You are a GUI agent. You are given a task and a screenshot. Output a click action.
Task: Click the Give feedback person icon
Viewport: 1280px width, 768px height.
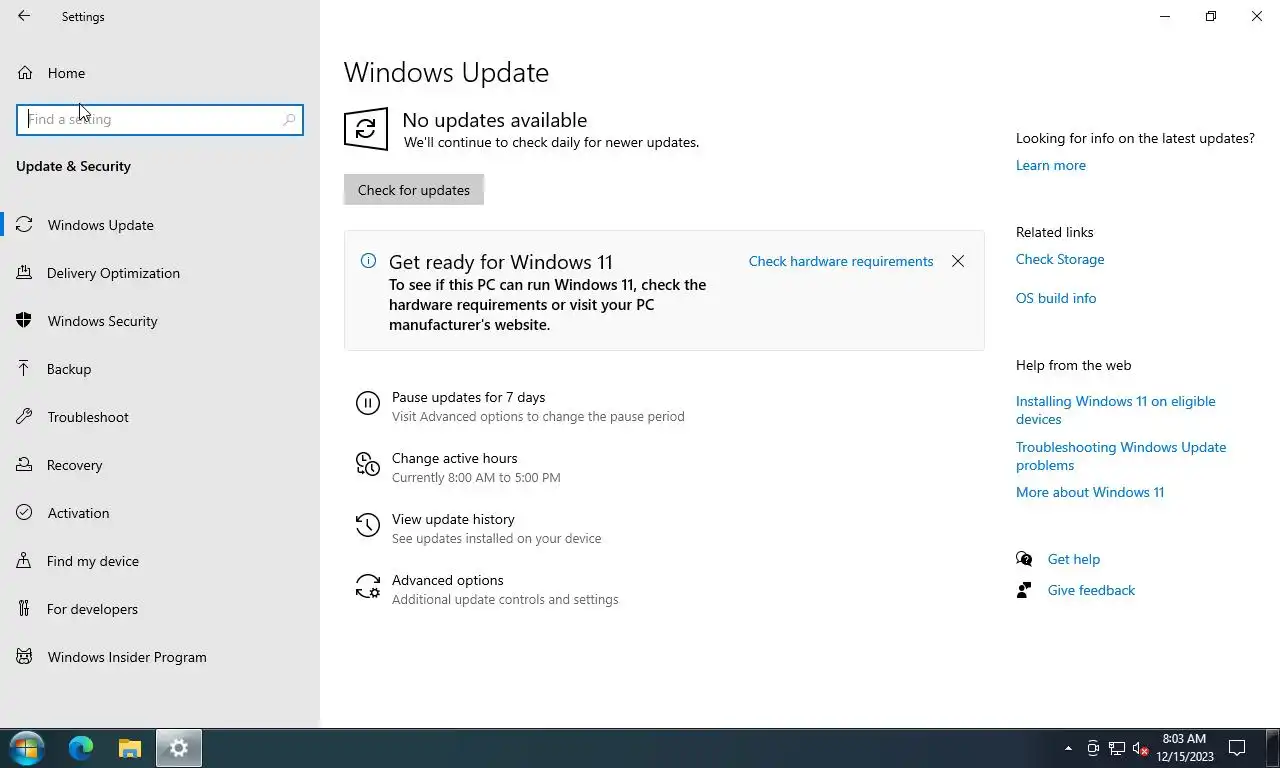point(1024,590)
